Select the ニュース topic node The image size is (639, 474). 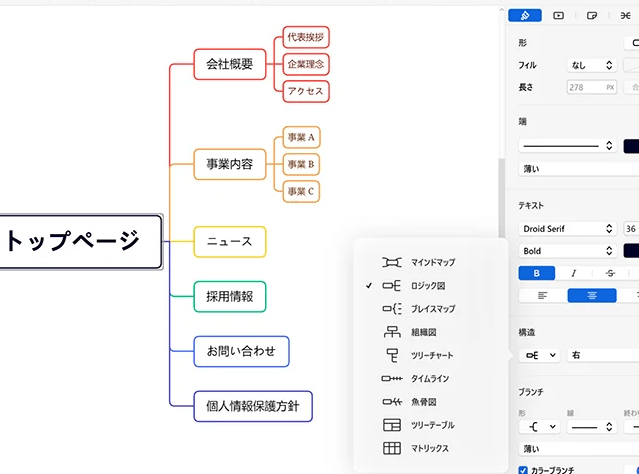(230, 242)
